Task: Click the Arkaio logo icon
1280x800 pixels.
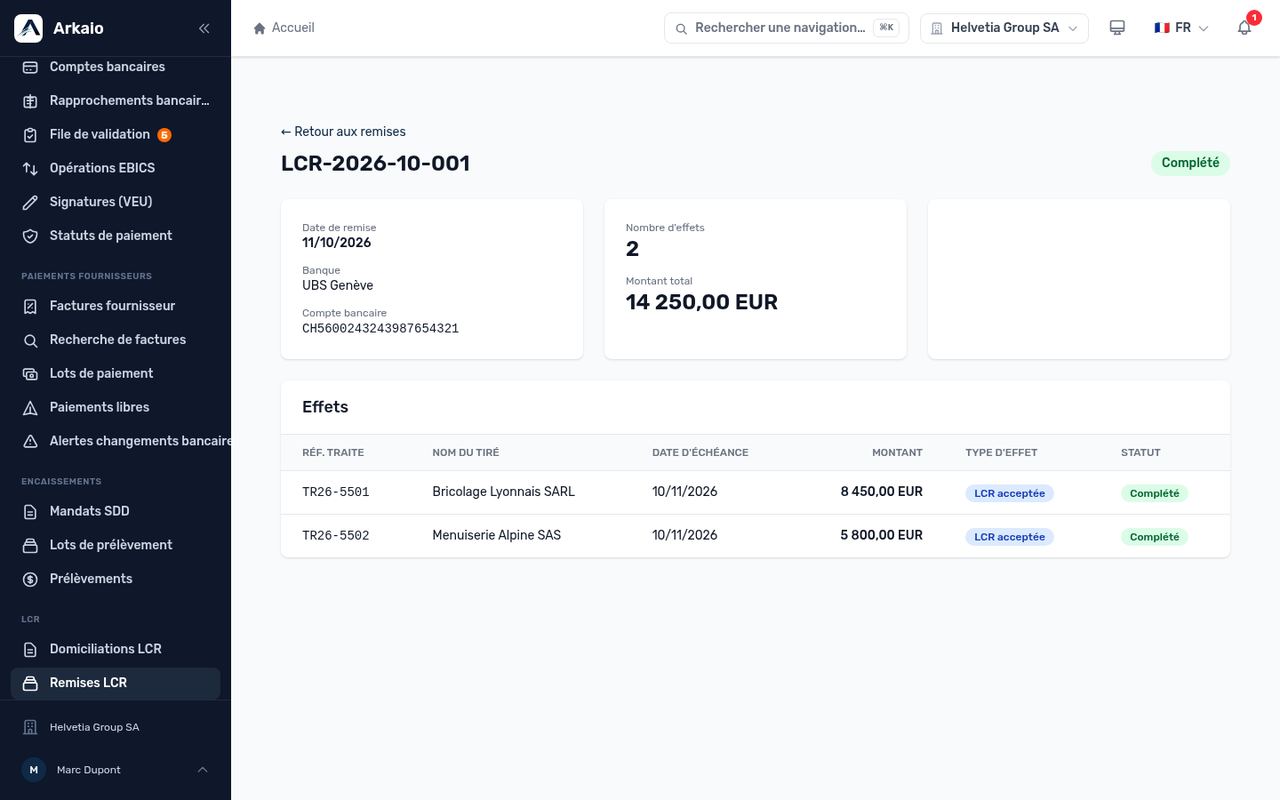Action: (28, 28)
